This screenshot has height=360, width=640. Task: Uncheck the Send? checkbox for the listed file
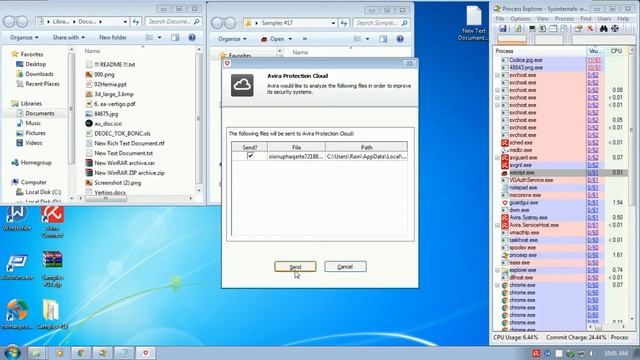point(251,156)
